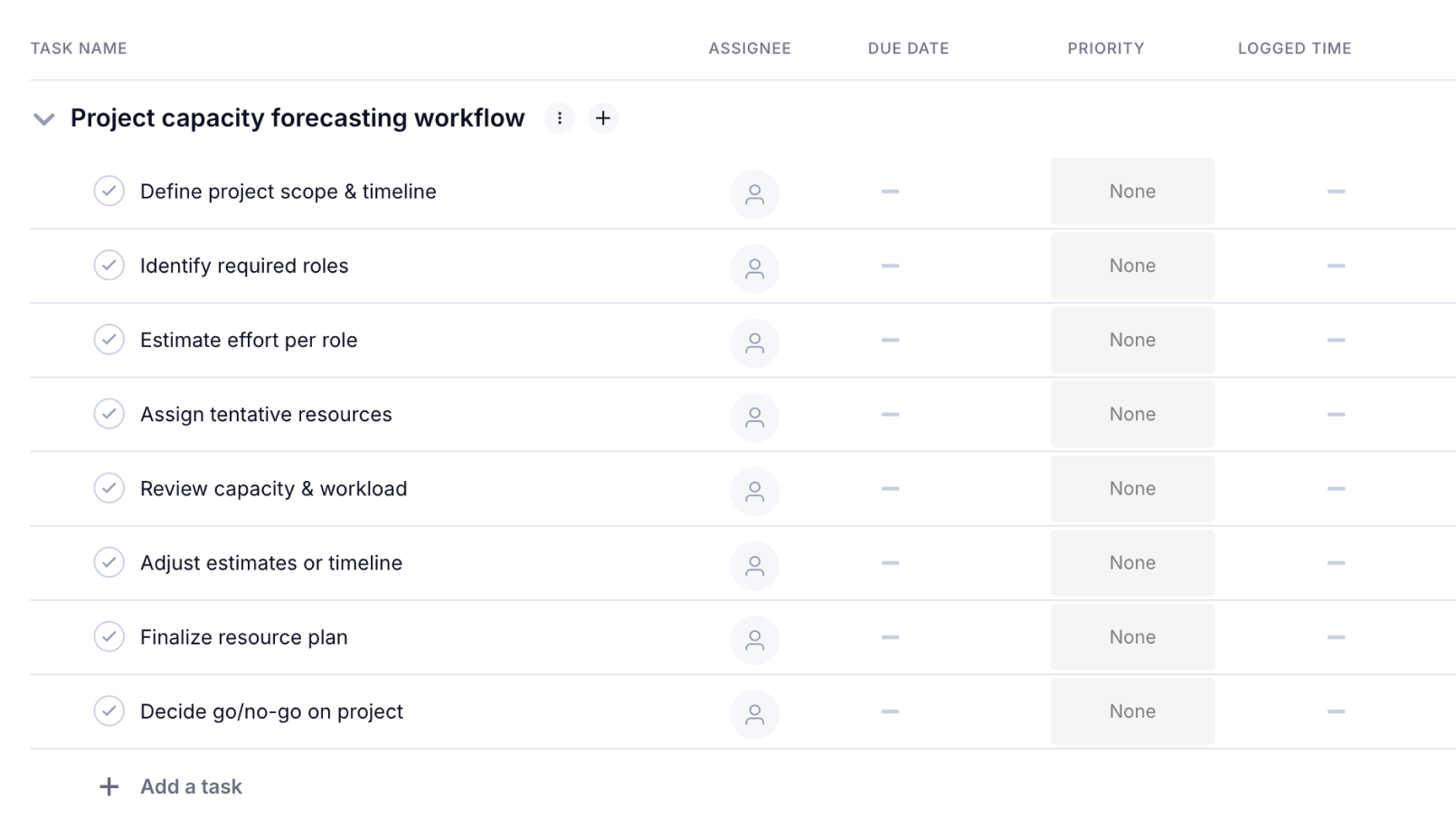Sort by the Due Date column header
This screenshot has width=1456, height=837.
pos(908,49)
